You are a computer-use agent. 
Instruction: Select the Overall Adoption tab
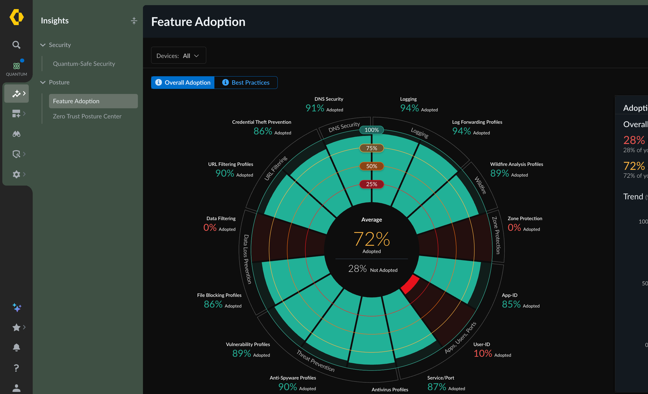click(x=183, y=83)
